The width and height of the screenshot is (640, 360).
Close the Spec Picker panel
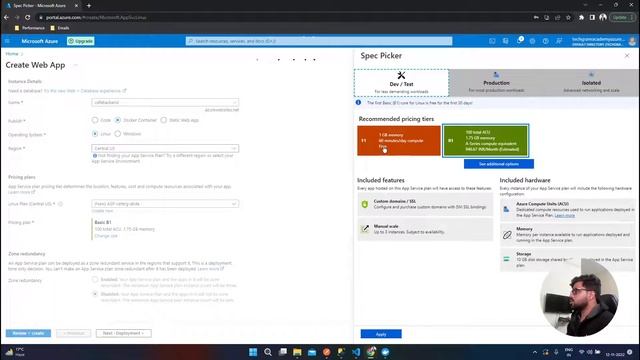tap(627, 56)
